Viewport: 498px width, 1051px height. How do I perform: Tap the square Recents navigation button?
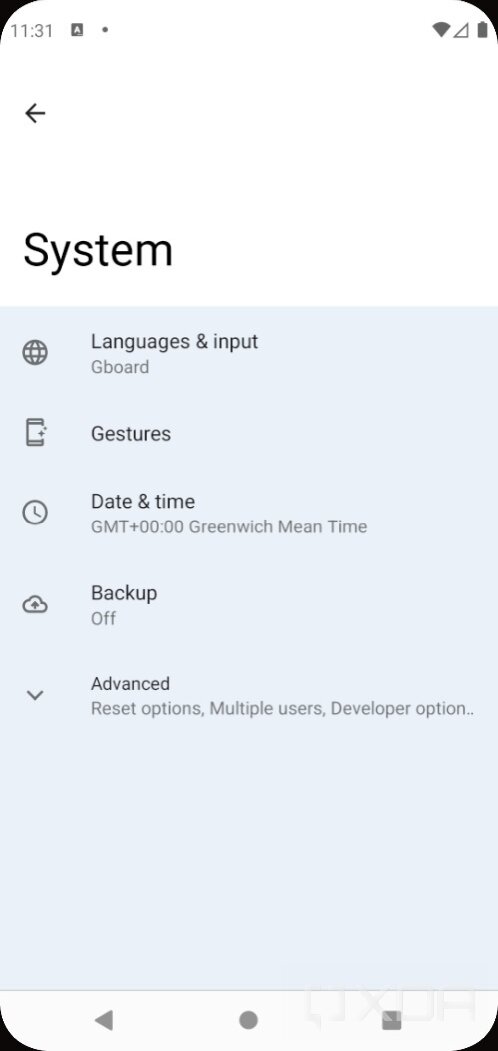[391, 1020]
